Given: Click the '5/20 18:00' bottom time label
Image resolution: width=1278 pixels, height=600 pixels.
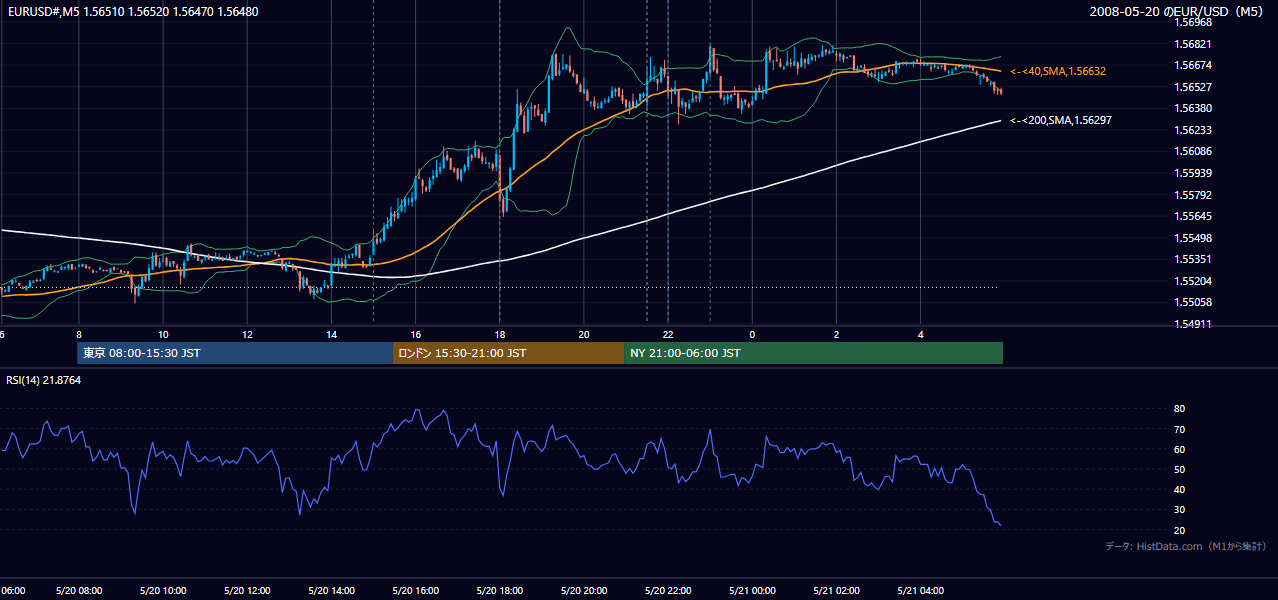Looking at the screenshot, I should (x=499, y=591).
